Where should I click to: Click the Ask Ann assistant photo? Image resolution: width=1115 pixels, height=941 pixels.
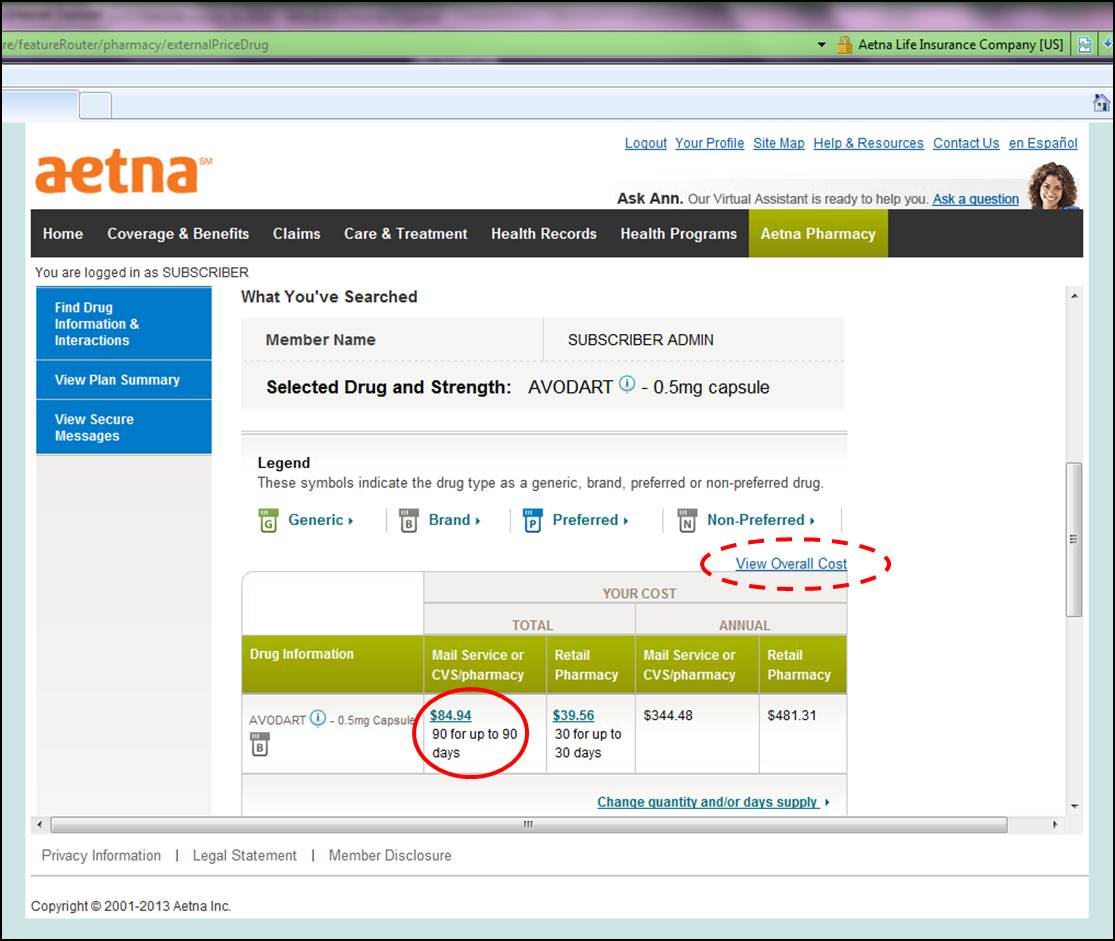1053,185
